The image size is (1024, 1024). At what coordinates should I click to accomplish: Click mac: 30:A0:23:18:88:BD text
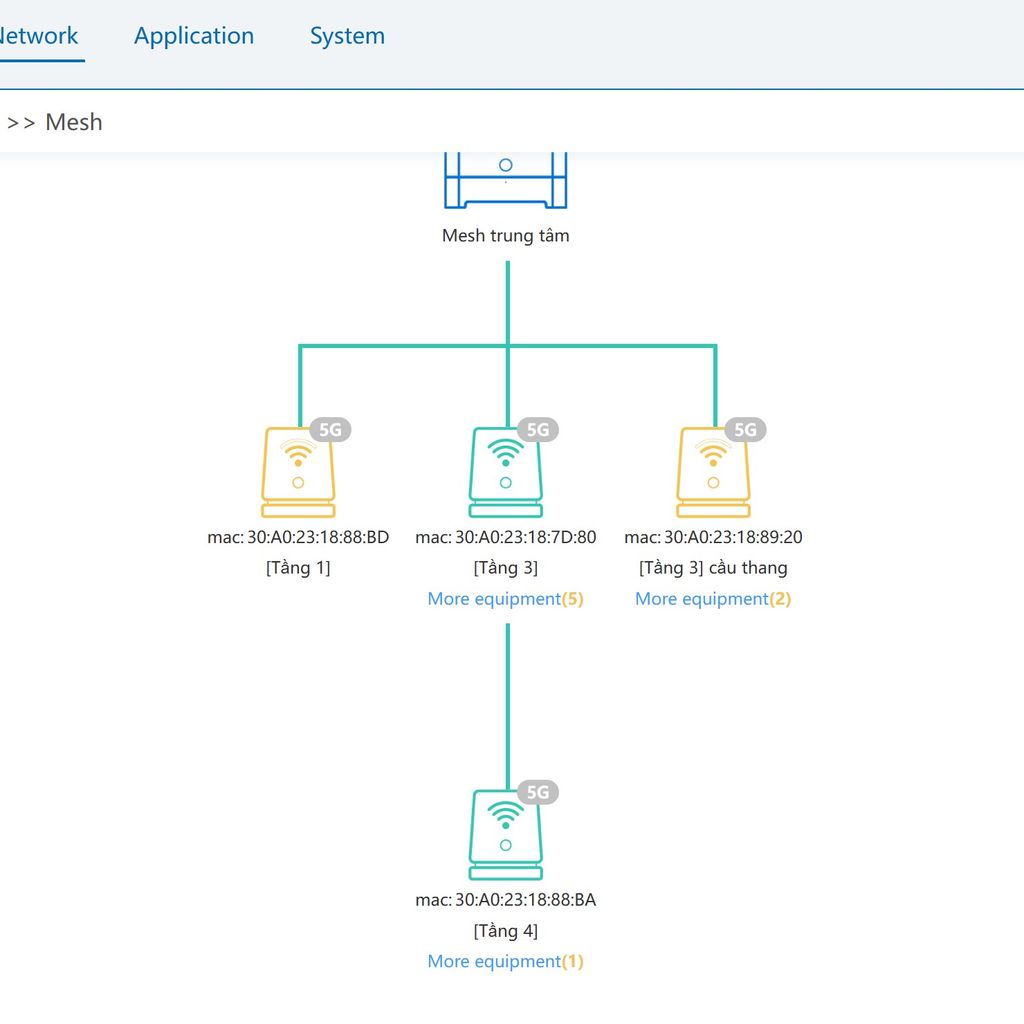(298, 537)
